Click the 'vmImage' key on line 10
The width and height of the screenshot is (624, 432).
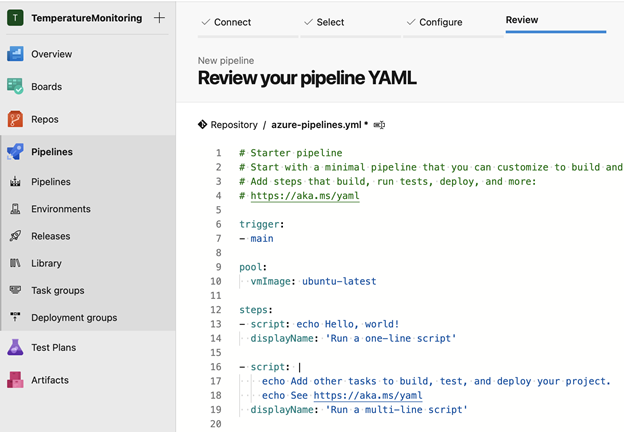click(x=271, y=281)
